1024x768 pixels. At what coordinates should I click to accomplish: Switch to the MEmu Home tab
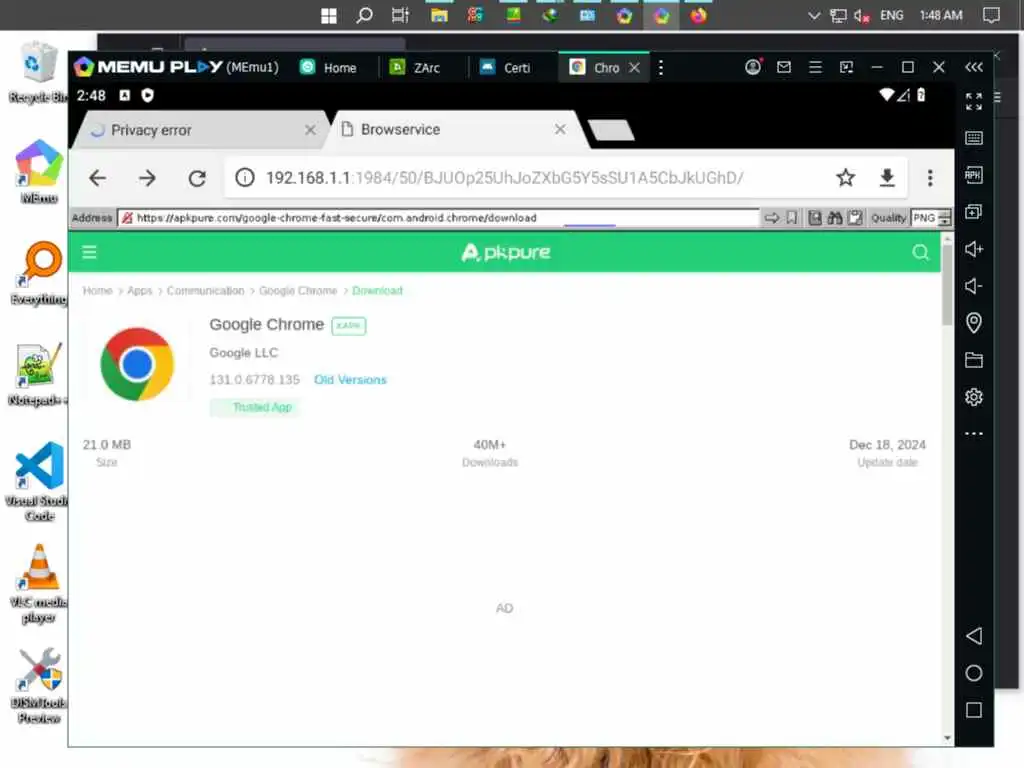click(x=328, y=67)
